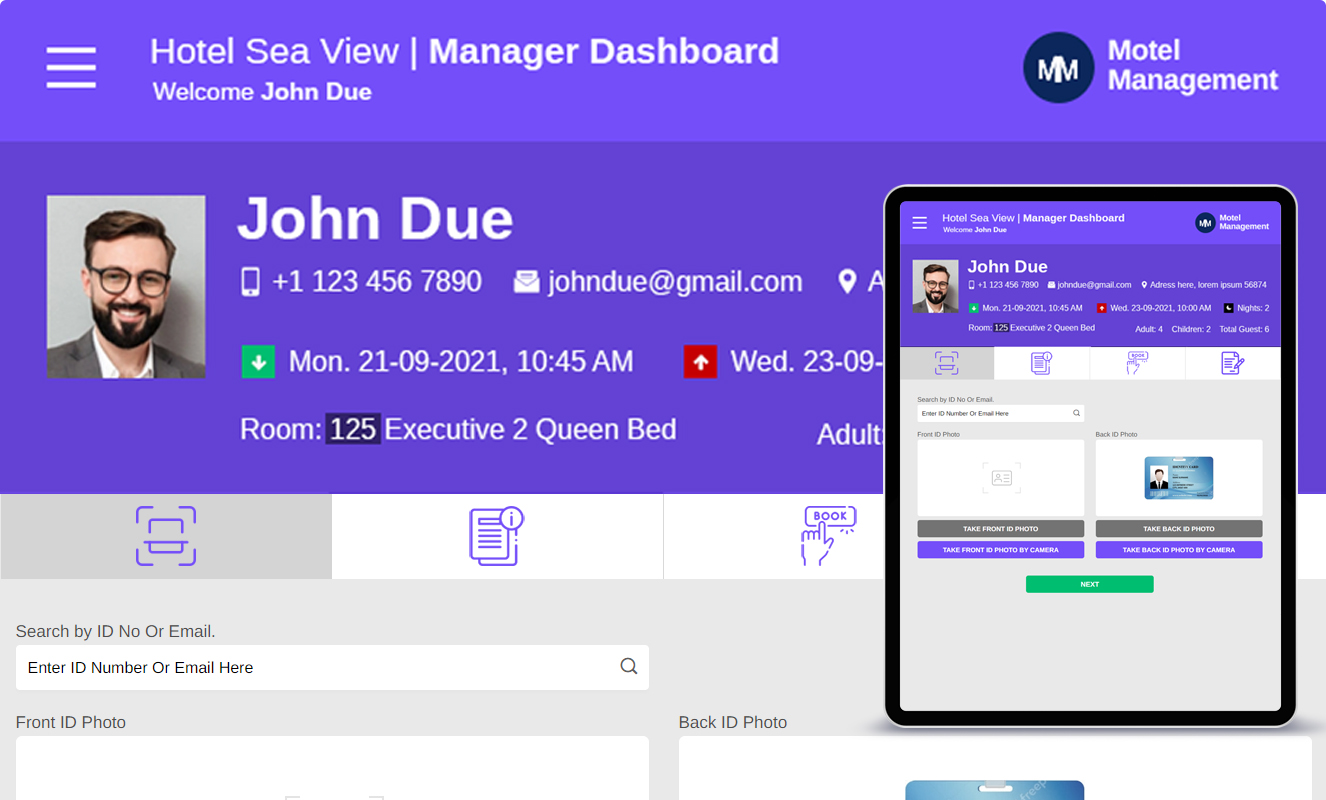Click the large envelope icon beside johndue@gmail.com
This screenshot has height=800, width=1326.
pos(526,282)
